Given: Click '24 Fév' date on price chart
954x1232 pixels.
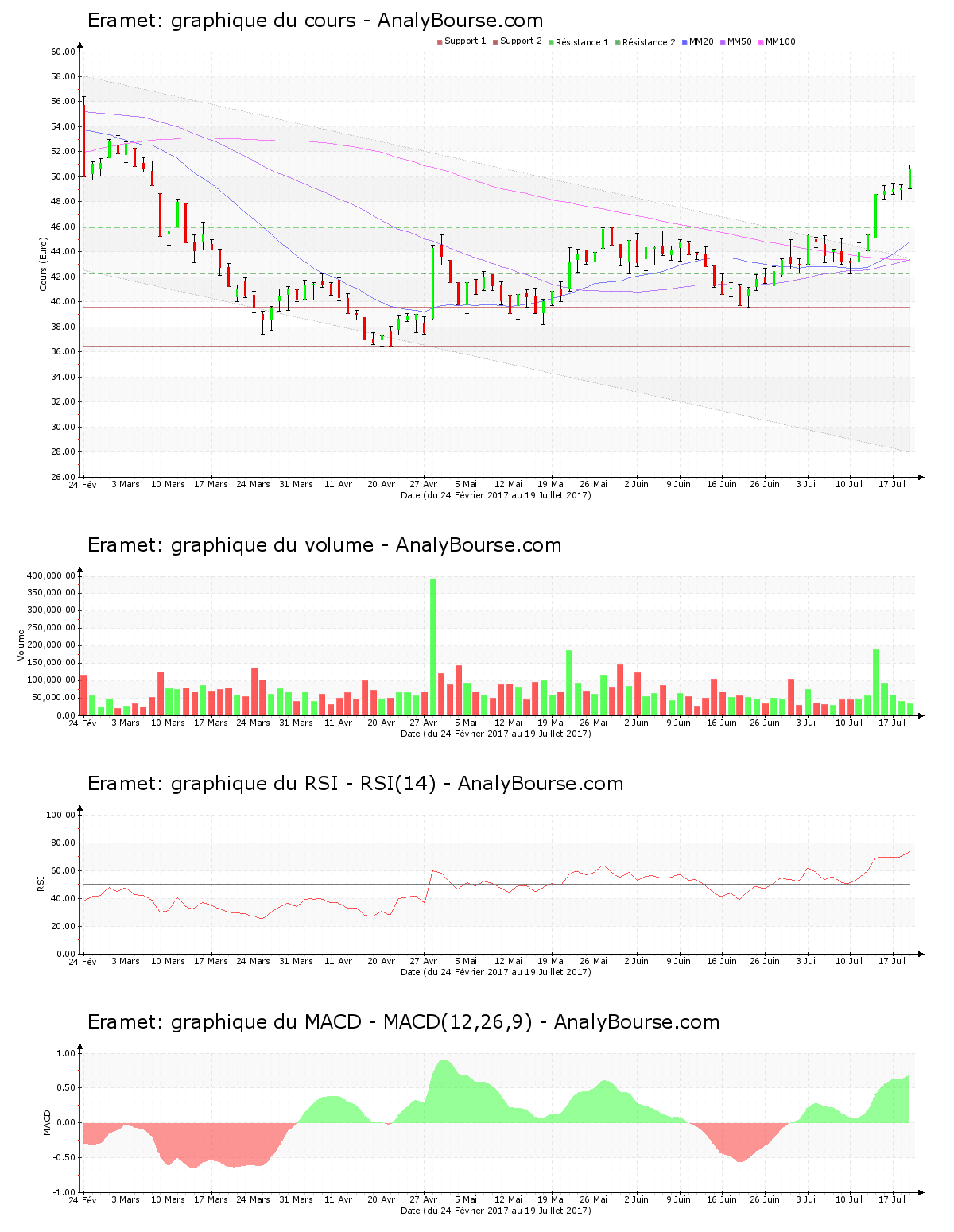Looking at the screenshot, I should point(83,484).
